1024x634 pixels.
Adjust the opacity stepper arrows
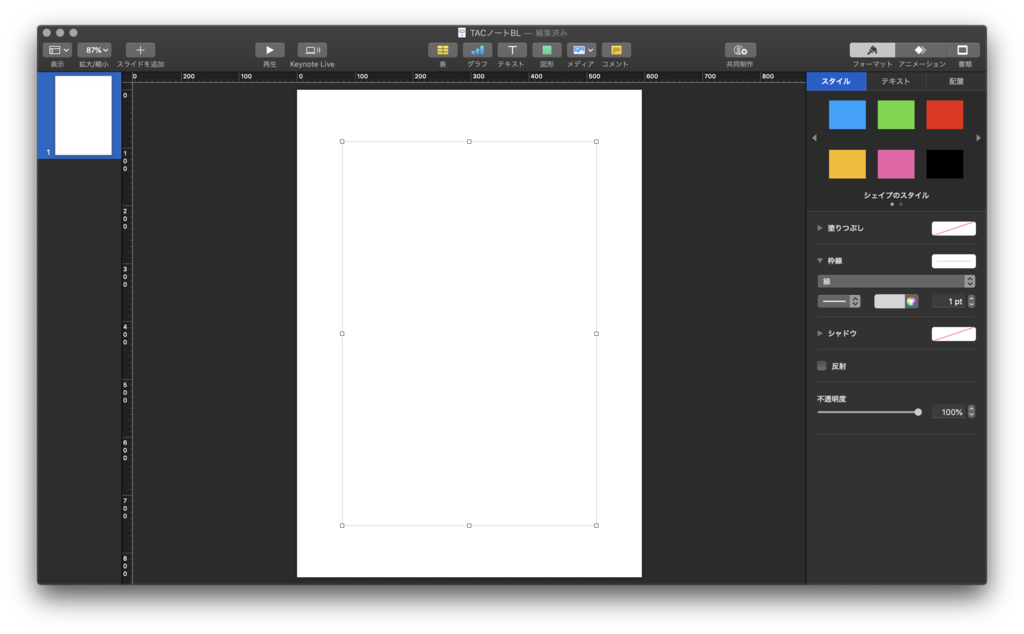click(971, 412)
